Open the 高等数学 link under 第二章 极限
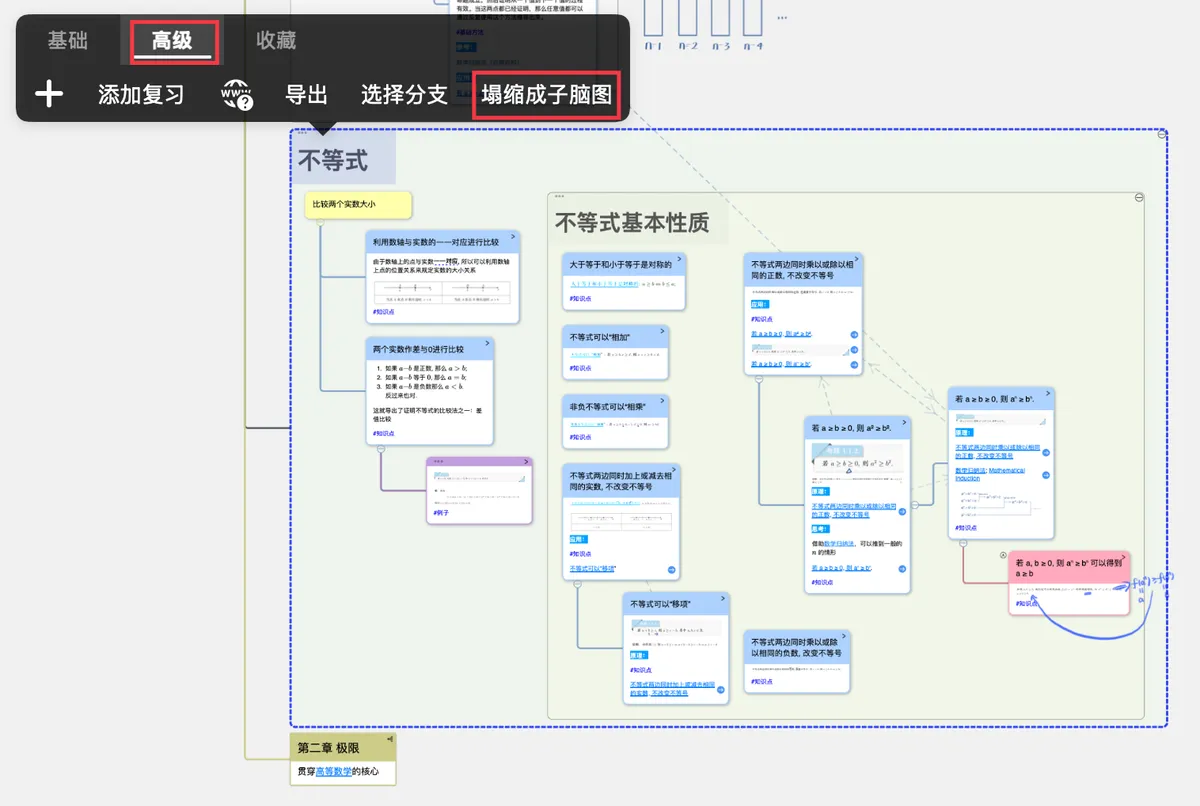The width and height of the screenshot is (1200, 806). 334,771
